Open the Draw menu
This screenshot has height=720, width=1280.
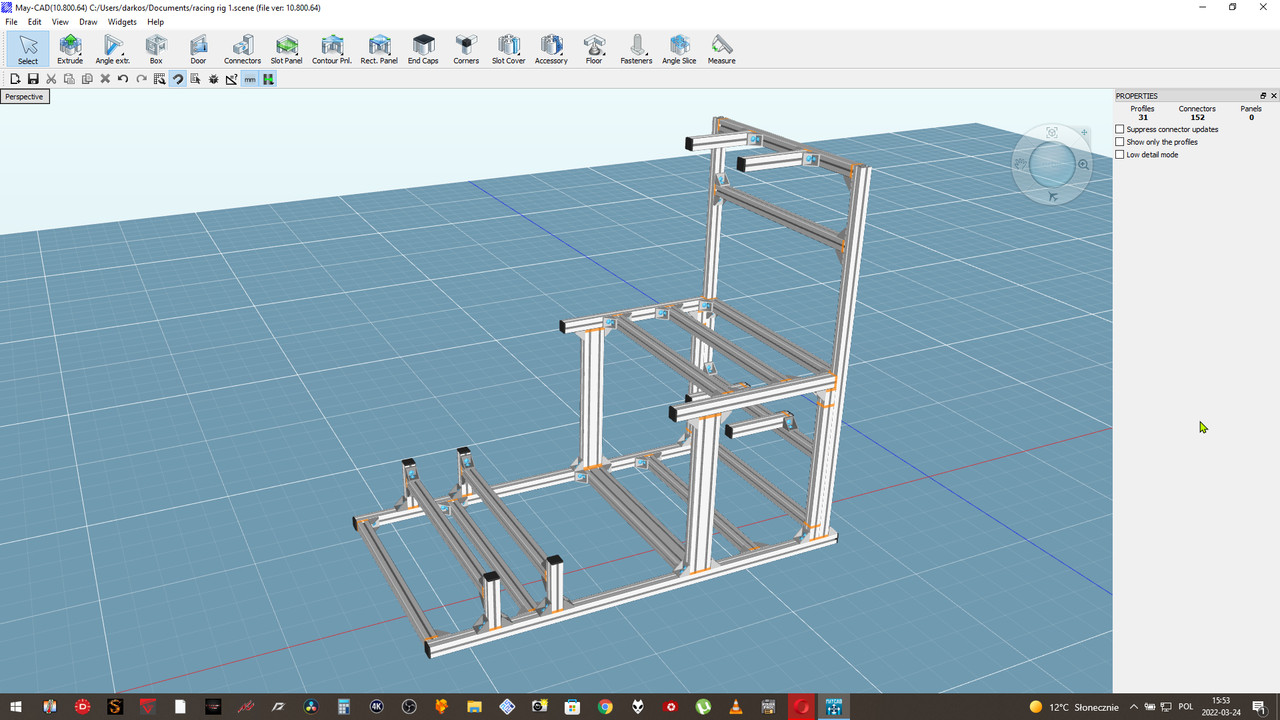point(88,22)
